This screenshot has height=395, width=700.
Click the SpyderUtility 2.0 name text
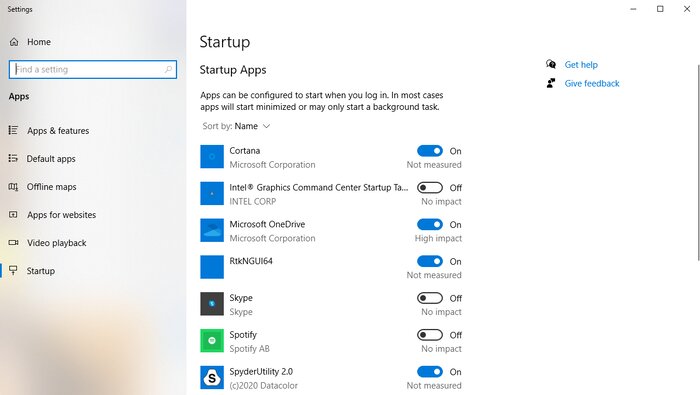pos(261,372)
